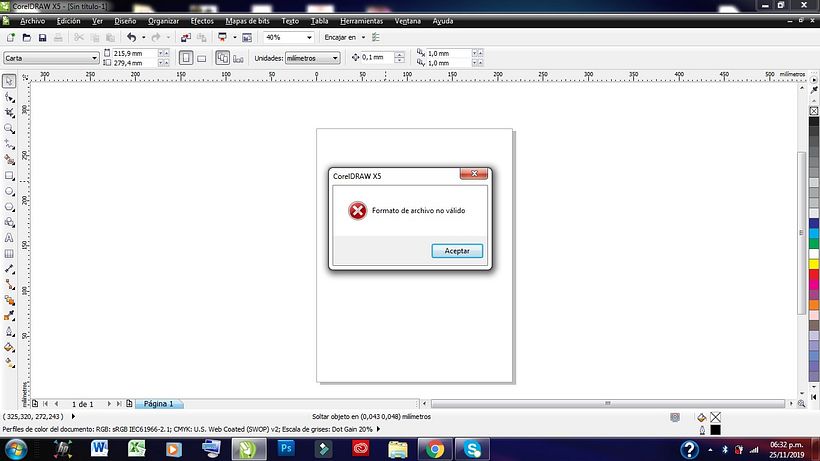Click the Import icon in the toolbar
The image size is (820, 461).
pos(186,38)
